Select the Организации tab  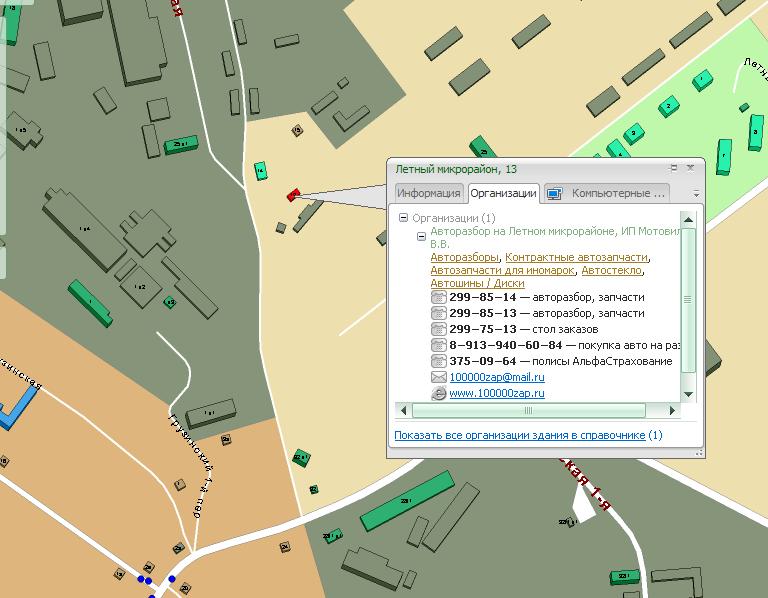coord(503,193)
